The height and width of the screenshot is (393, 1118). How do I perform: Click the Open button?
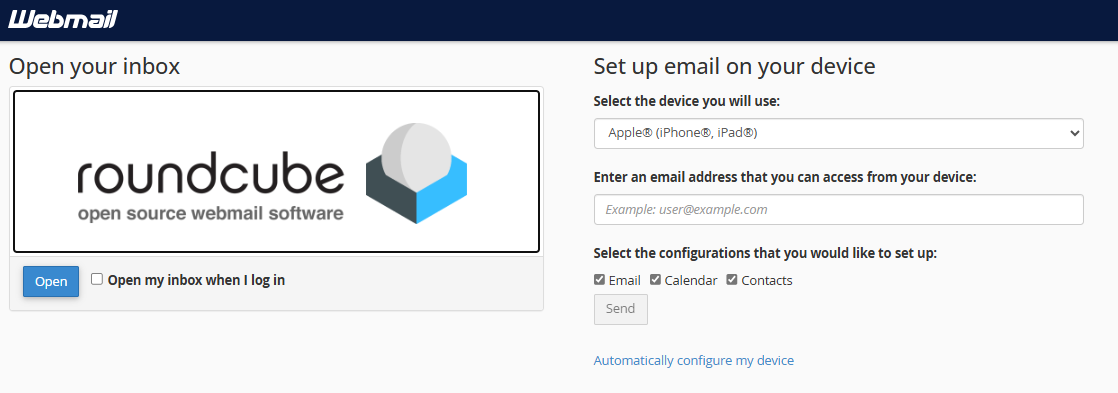pos(51,282)
